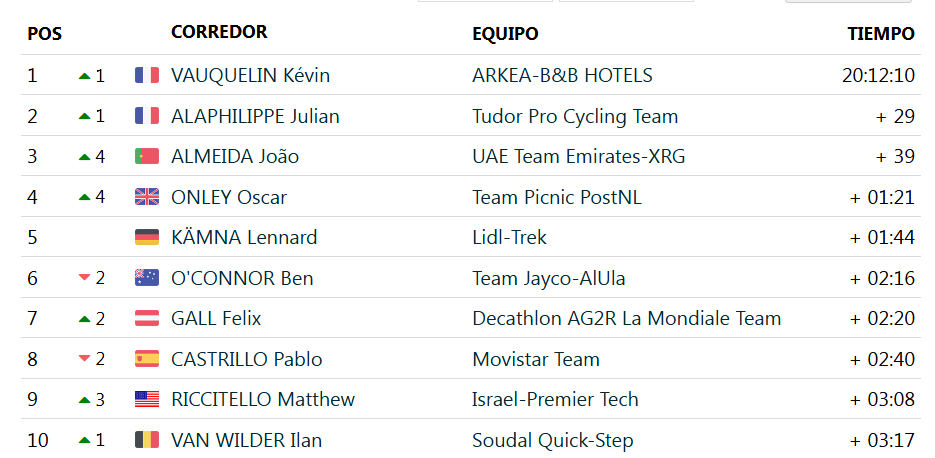Image resolution: width=935 pixels, height=458 pixels.
Task: Click the UK flag next to Onley
Action: coord(147,197)
